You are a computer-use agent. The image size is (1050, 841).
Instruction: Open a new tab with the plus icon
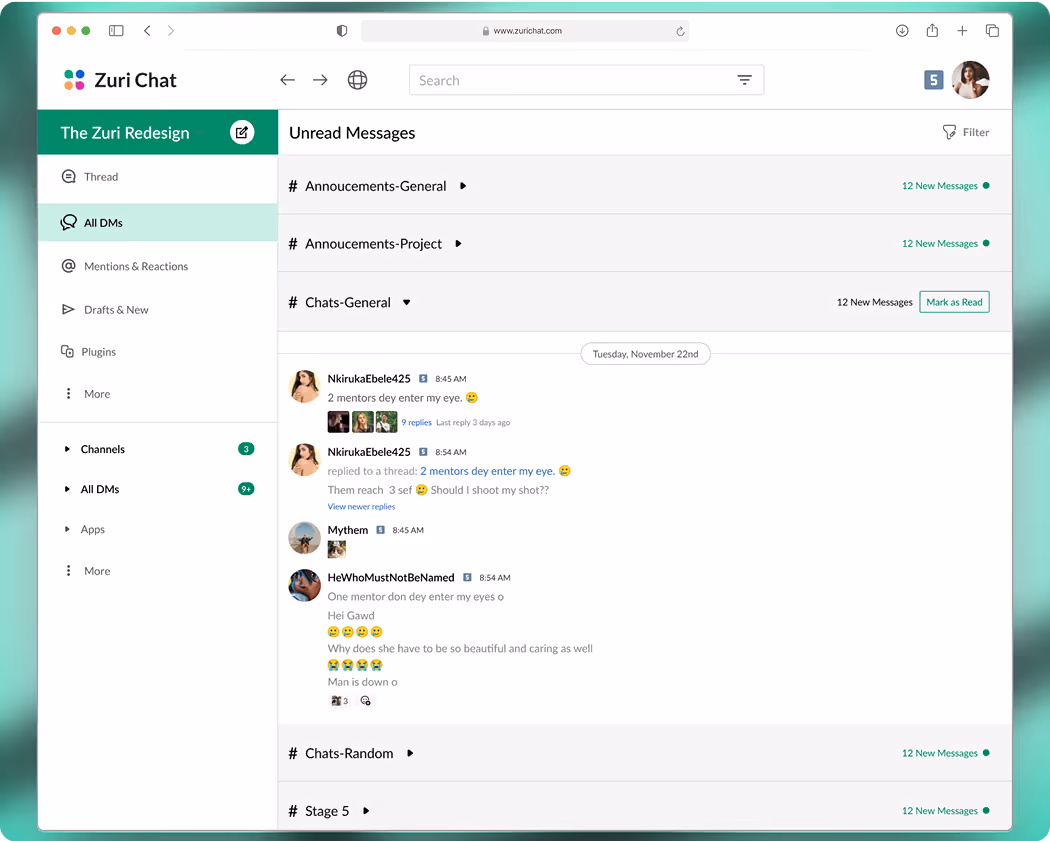coord(962,31)
